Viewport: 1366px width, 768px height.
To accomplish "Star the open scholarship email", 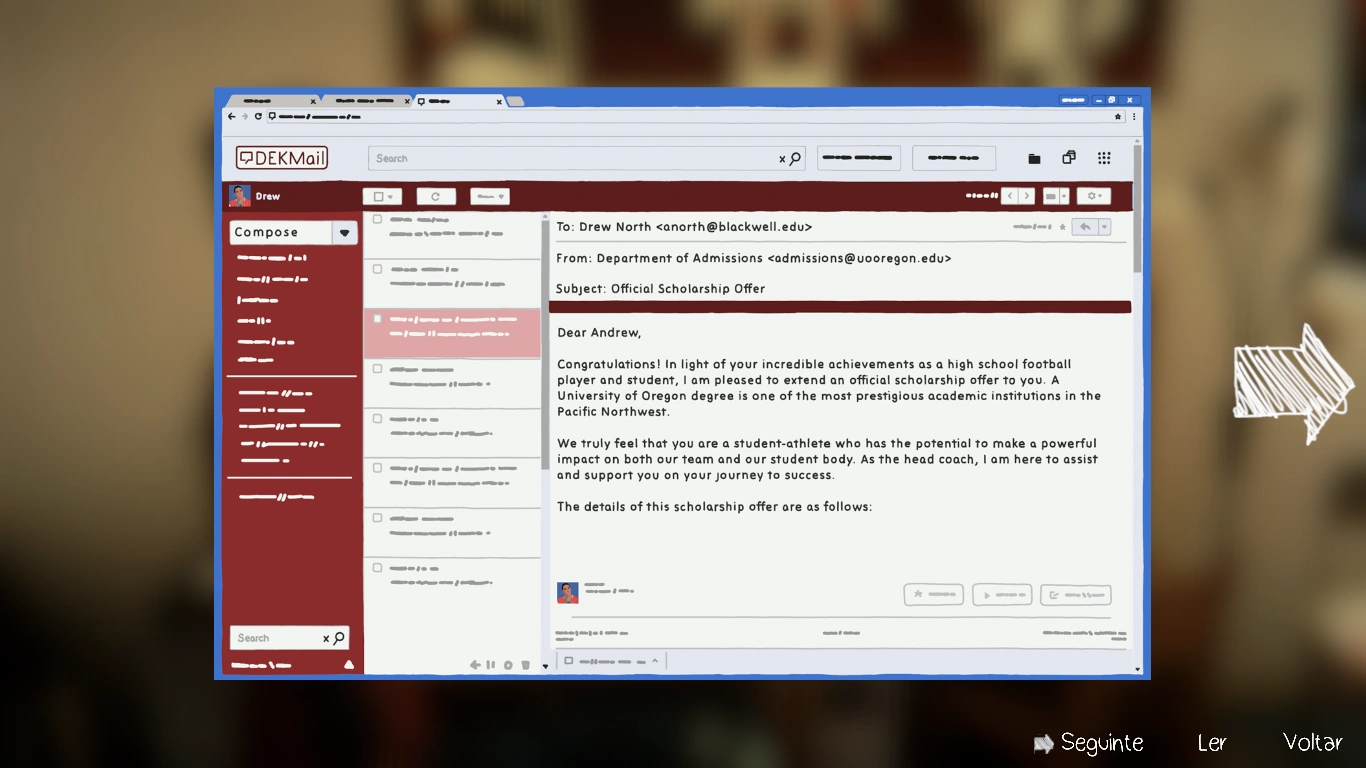I will coord(1062,227).
